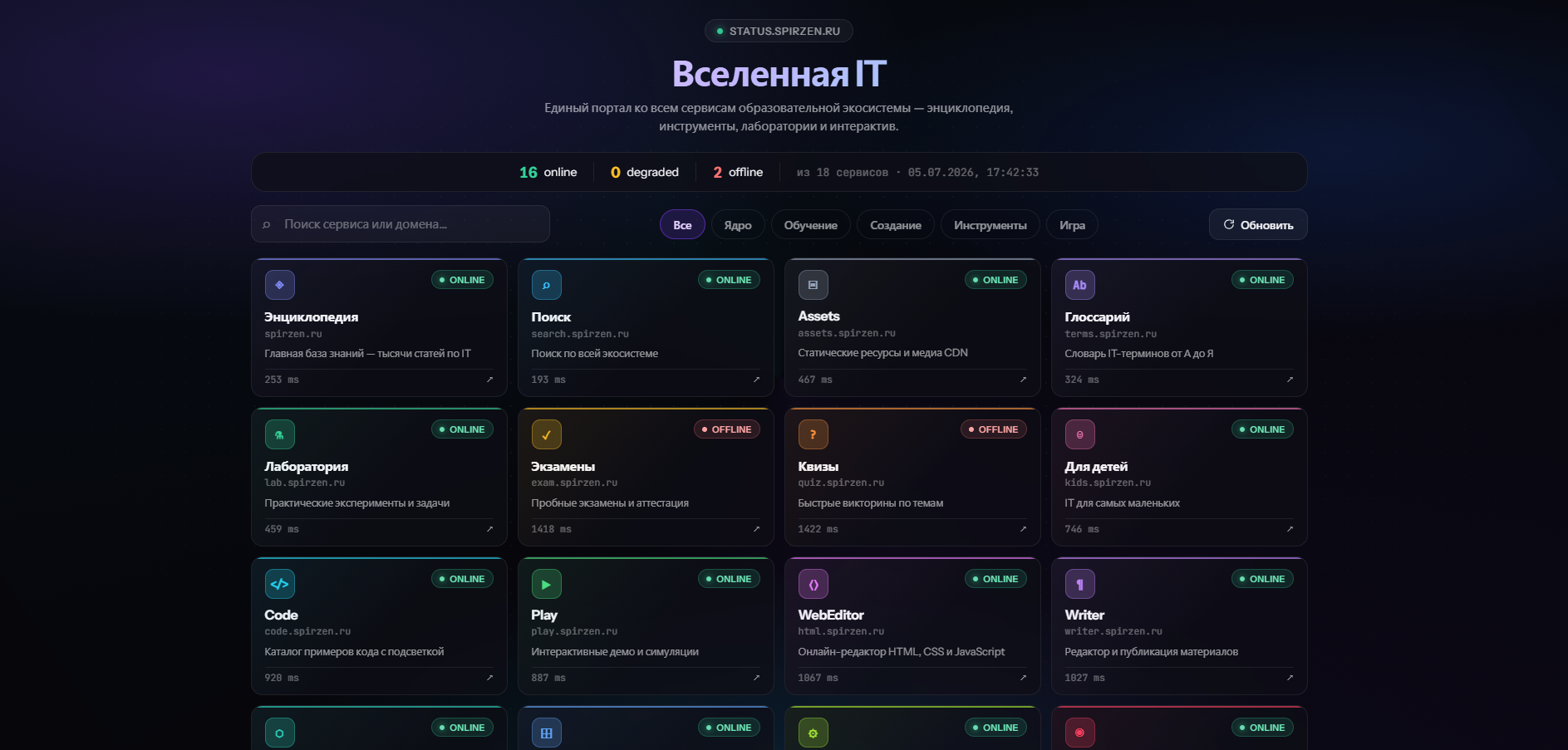
Task: Show the 'Создание' category
Action: [896, 225]
